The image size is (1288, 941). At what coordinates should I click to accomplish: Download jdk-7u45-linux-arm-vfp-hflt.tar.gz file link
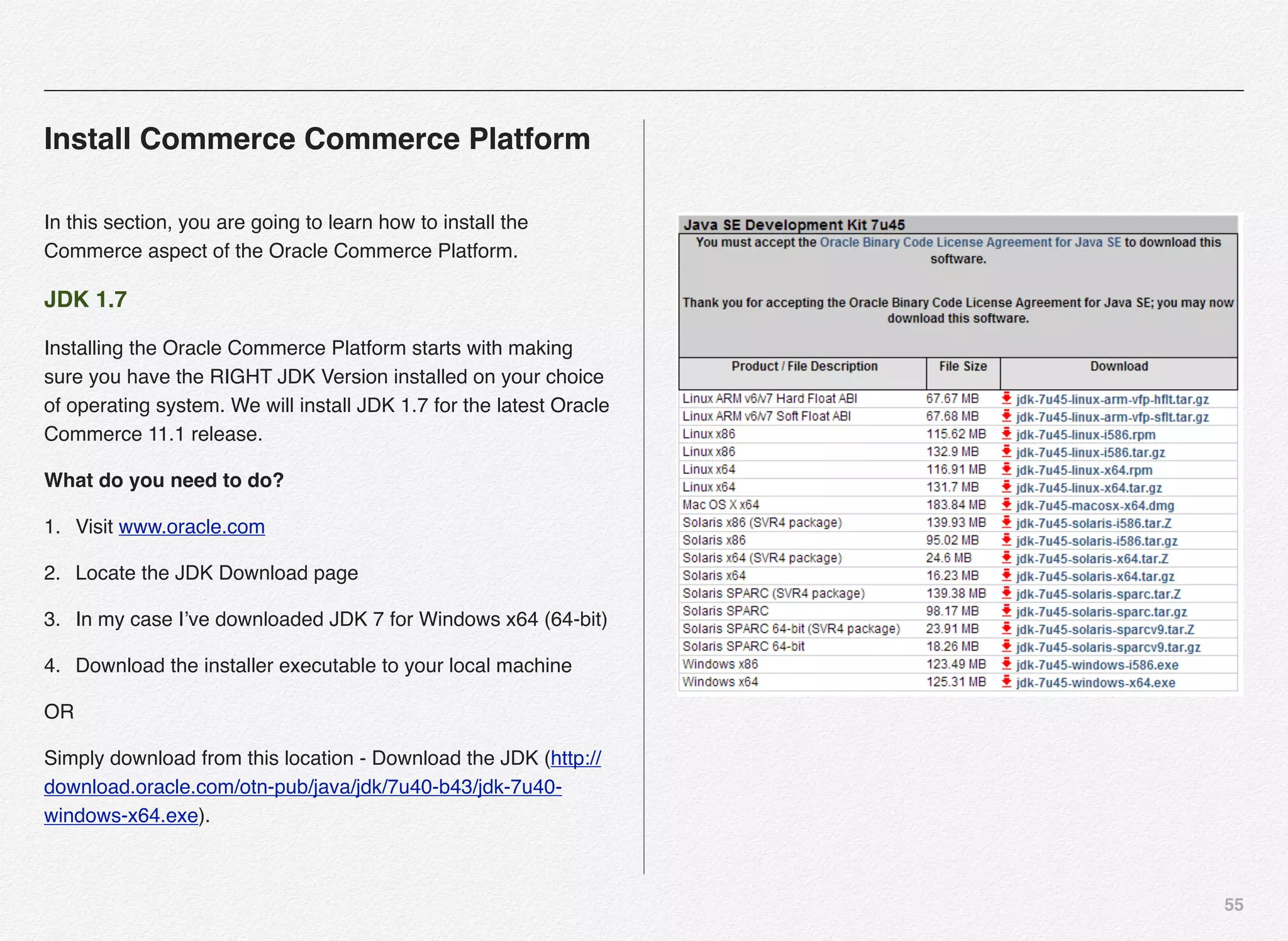(1113, 399)
